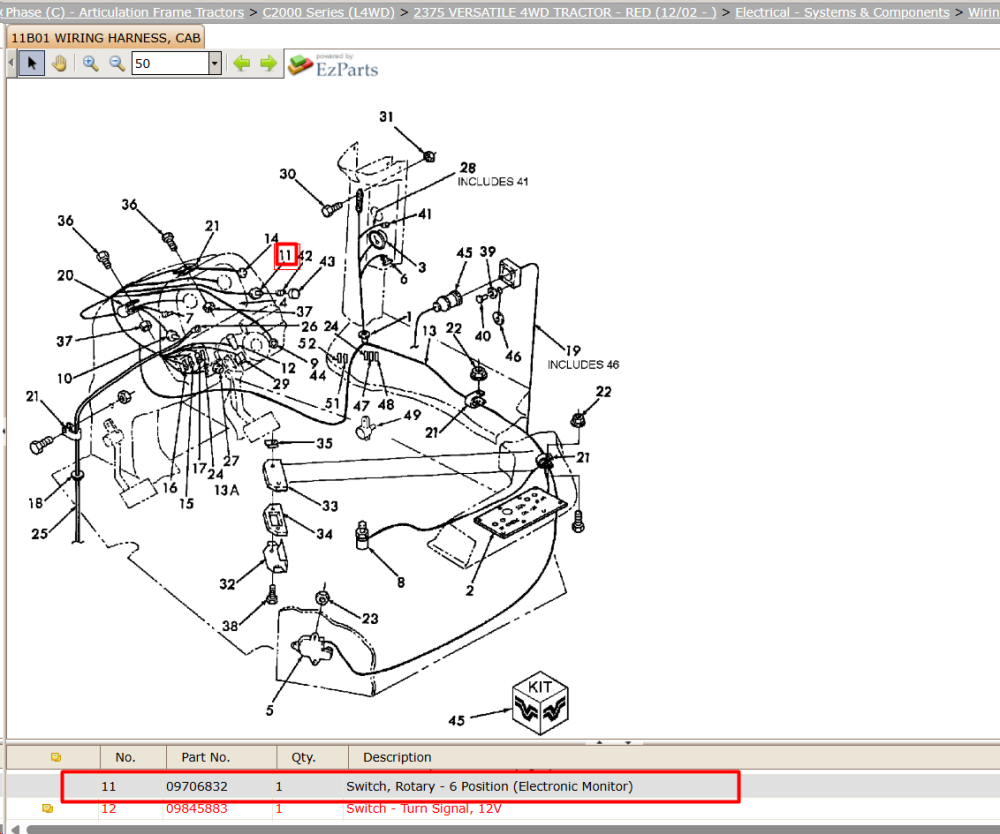Go to next diagram with green right arrow
The width and height of the screenshot is (1000, 834).
click(x=268, y=63)
